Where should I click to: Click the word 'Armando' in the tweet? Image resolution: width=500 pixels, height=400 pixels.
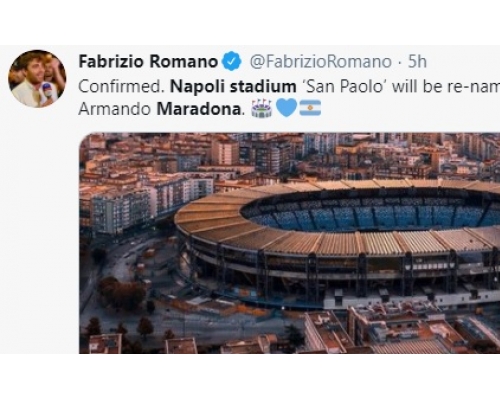pos(115,109)
